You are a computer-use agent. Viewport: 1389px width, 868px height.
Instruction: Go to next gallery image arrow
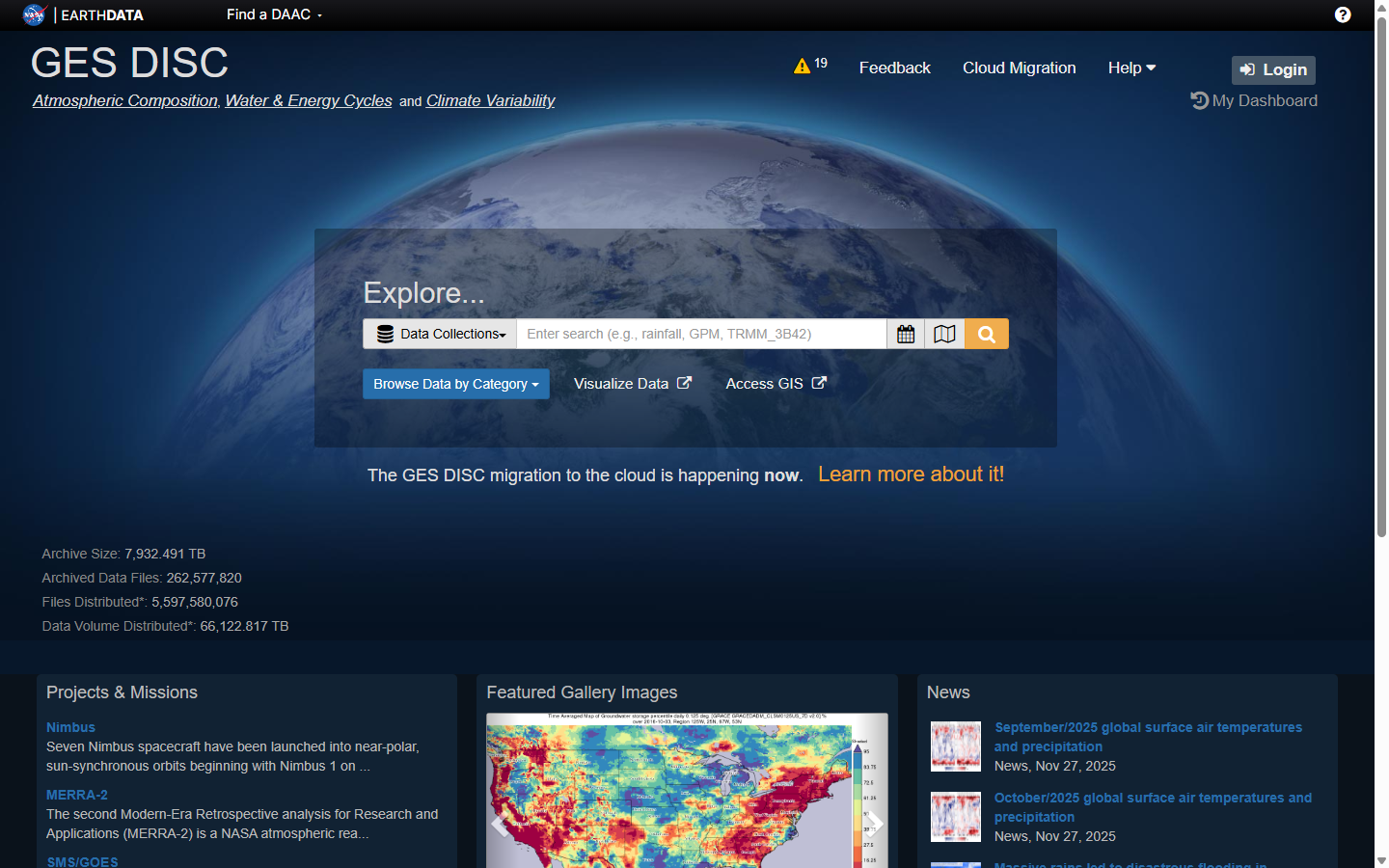click(x=874, y=824)
